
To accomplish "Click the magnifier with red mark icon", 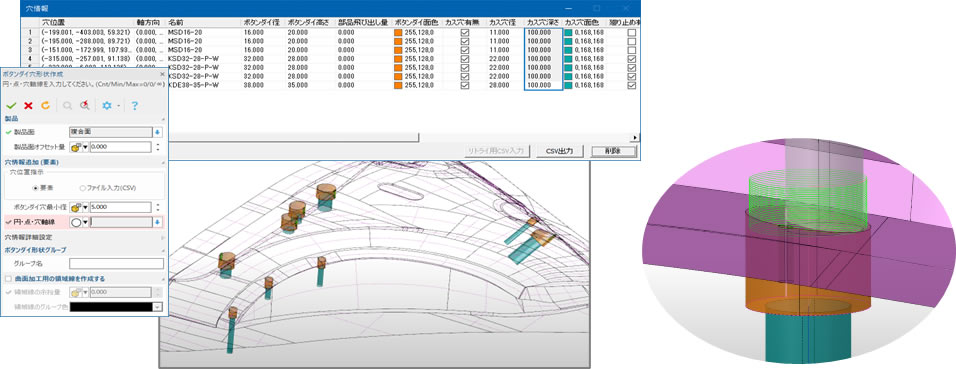I will [85, 106].
